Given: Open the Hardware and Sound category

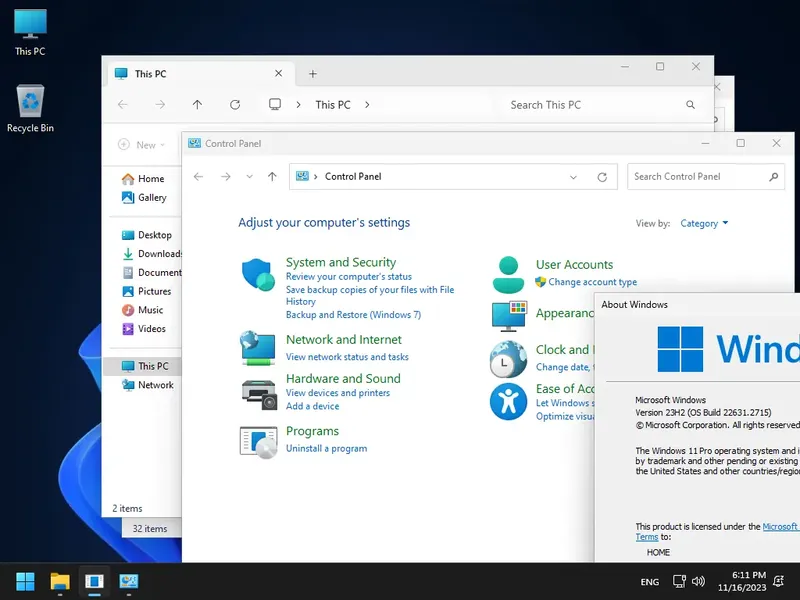Looking at the screenshot, I should pos(343,378).
